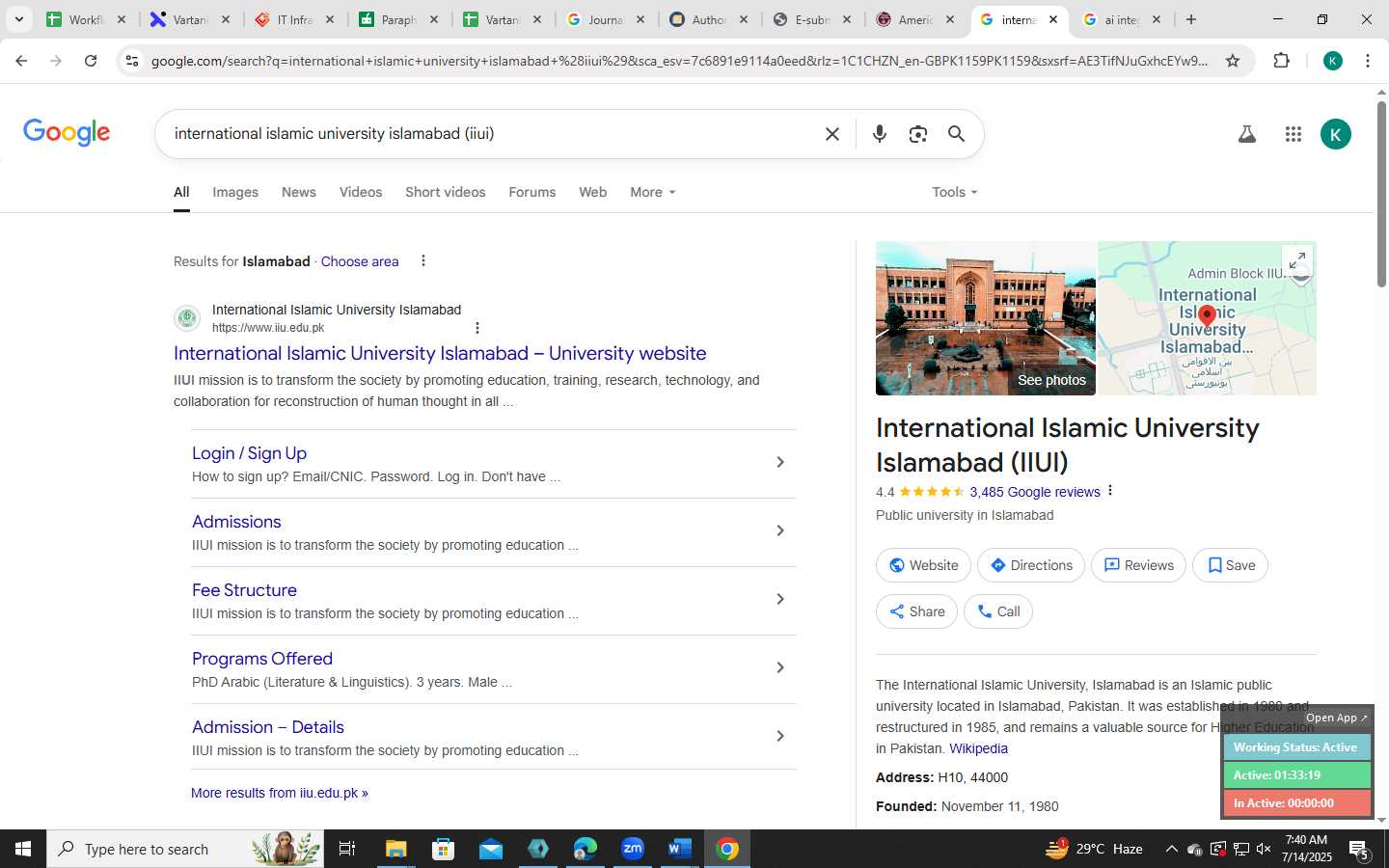Open the Windows Start menu
The width and height of the screenshot is (1389, 868).
point(23,849)
